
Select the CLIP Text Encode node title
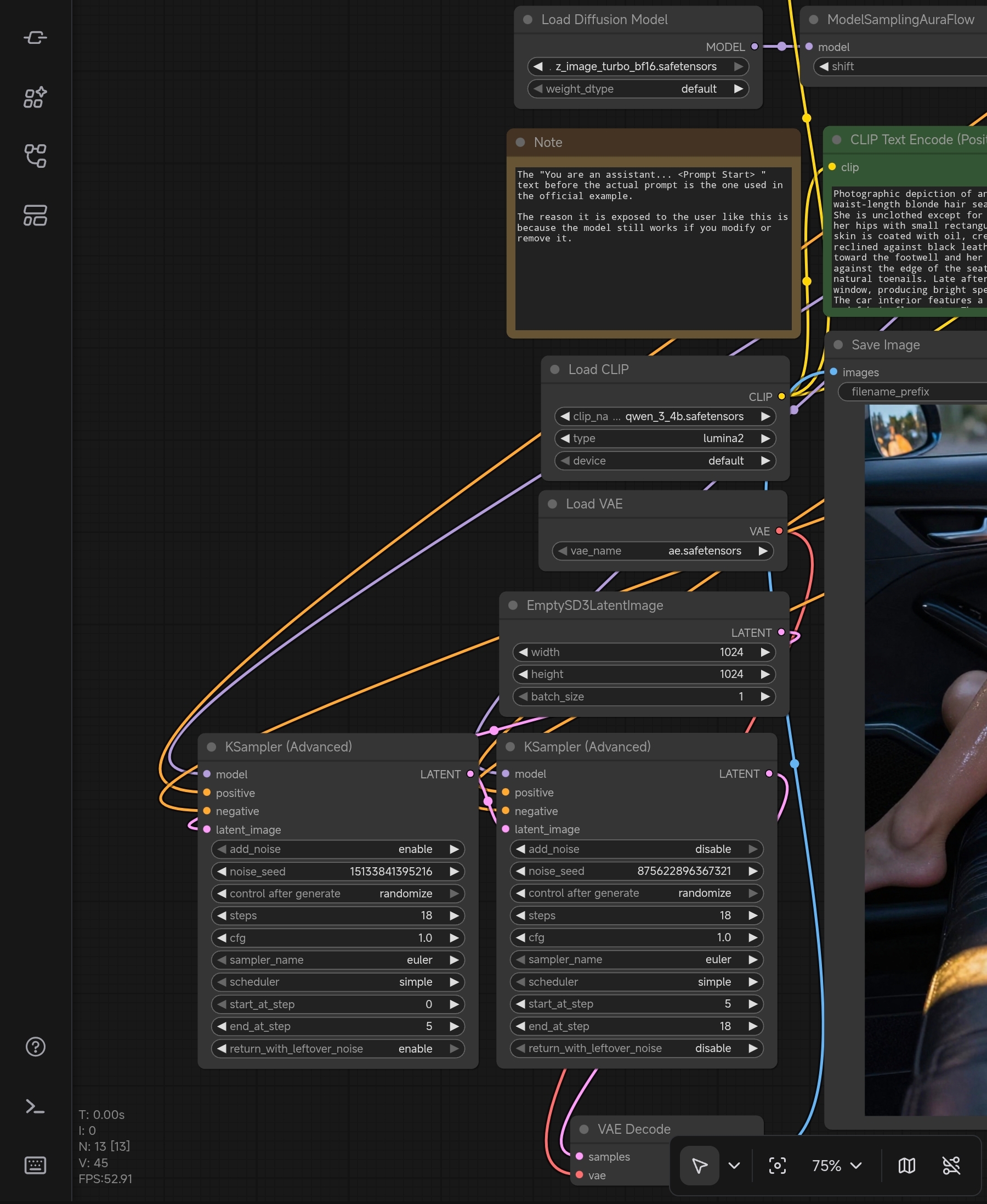click(x=918, y=140)
